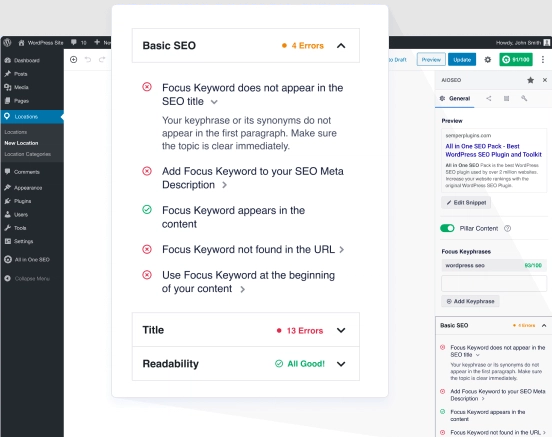The width and height of the screenshot is (552, 437).
Task: Click the All Good! readability status
Action: (x=300, y=364)
